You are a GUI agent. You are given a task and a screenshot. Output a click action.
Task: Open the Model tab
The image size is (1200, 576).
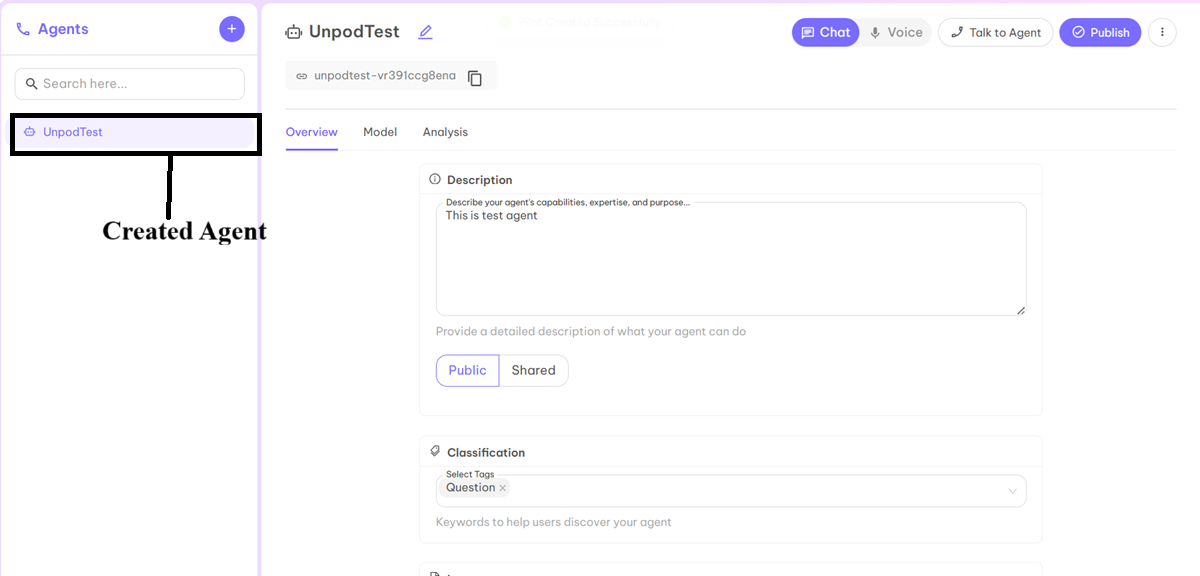[380, 132]
